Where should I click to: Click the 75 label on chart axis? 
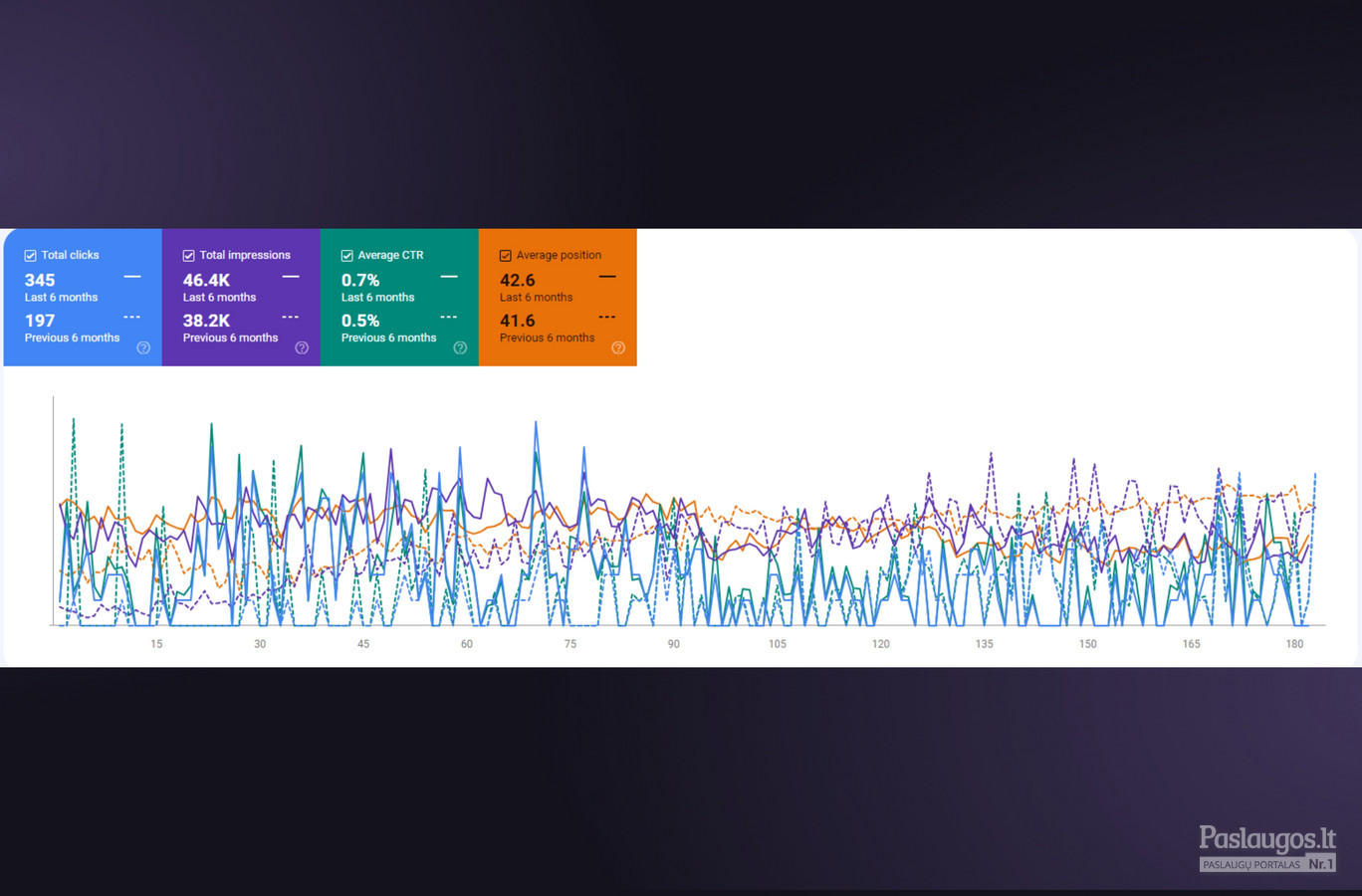click(x=570, y=644)
